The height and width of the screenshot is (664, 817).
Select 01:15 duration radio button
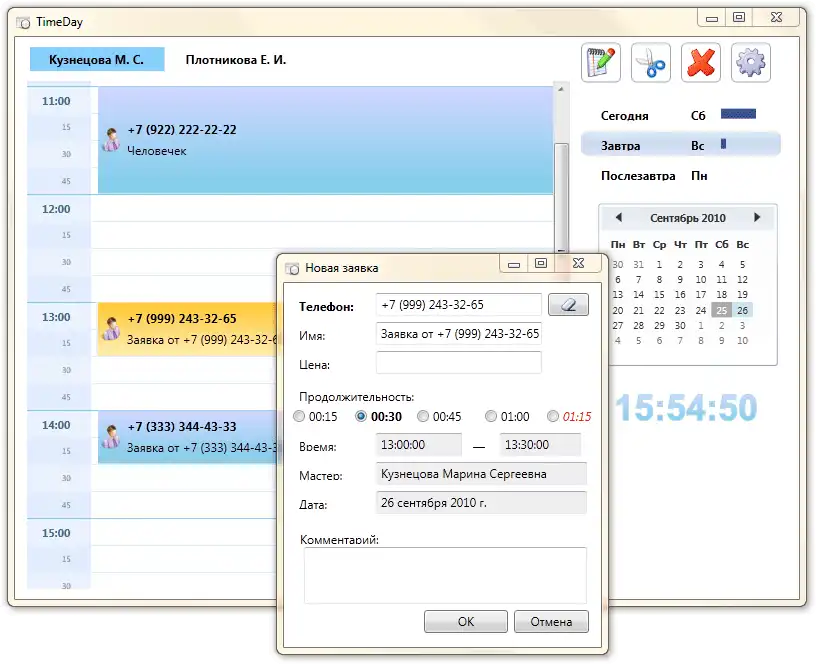(x=553, y=416)
